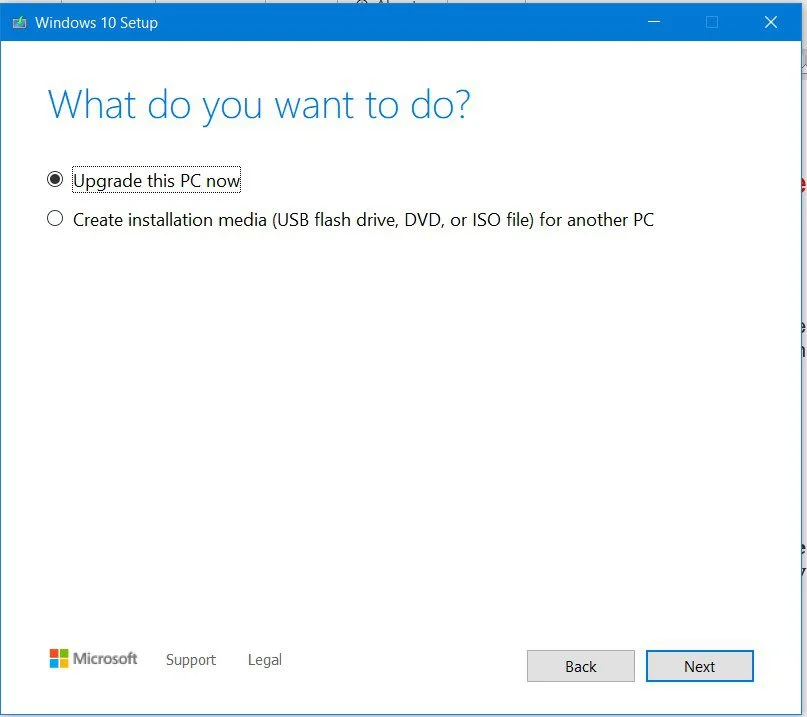Open the Legal link
Viewport: 807px width, 717px height.
265,660
